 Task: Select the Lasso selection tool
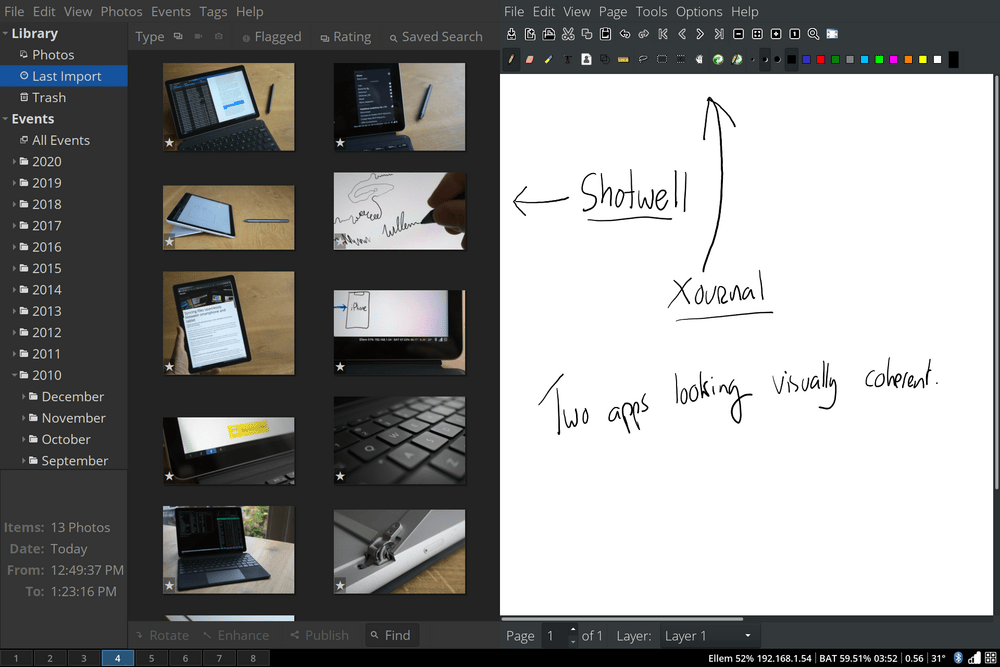pos(641,59)
